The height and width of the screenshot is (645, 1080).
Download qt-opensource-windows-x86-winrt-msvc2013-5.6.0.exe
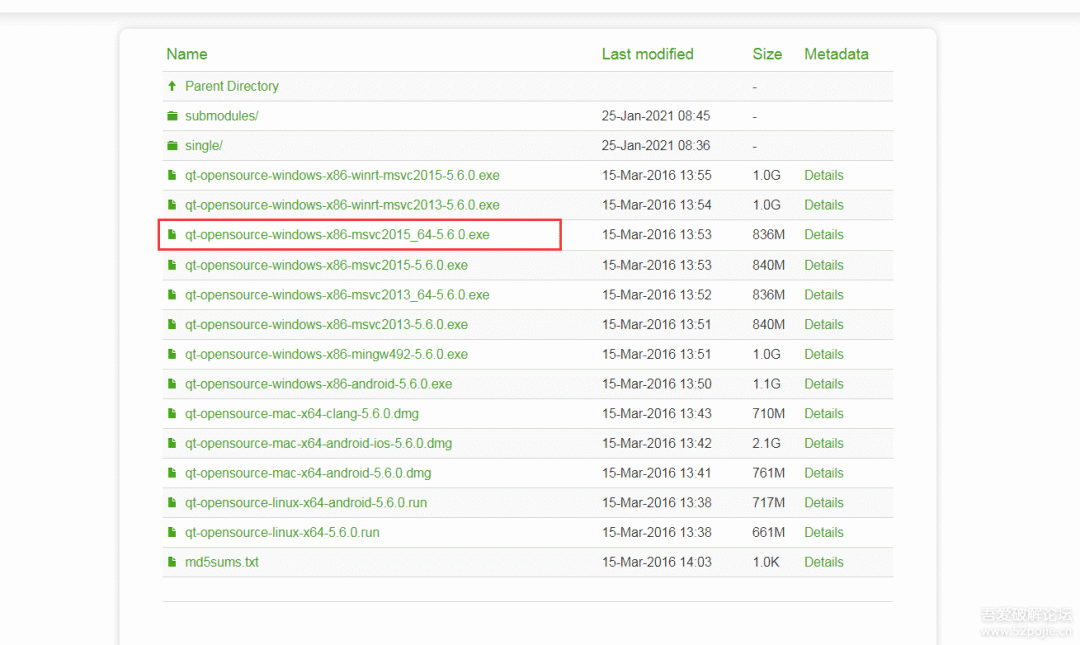click(342, 205)
